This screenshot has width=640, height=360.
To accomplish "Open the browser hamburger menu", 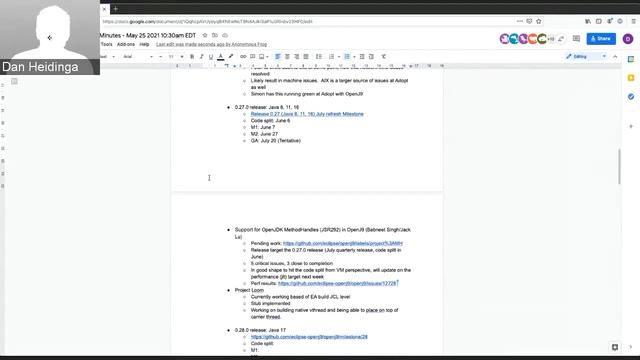I will [633, 21].
